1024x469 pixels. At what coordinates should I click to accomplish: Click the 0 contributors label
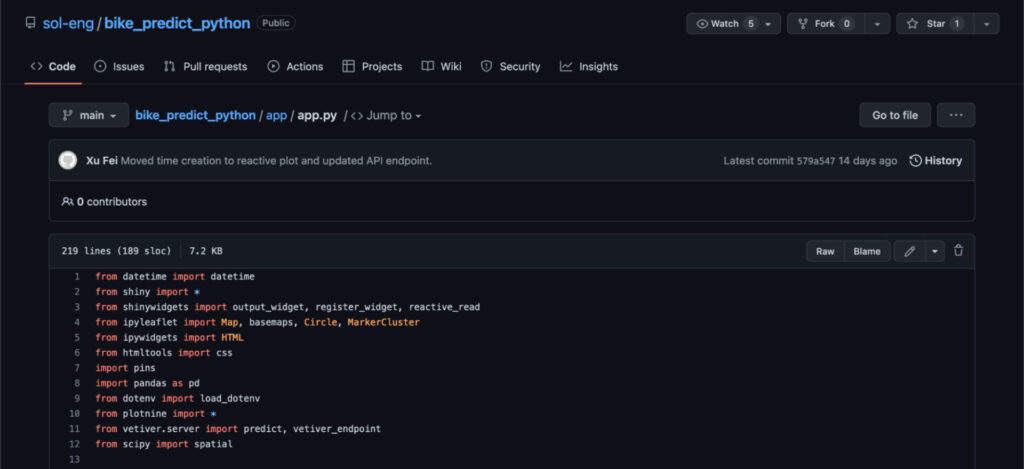coord(104,202)
